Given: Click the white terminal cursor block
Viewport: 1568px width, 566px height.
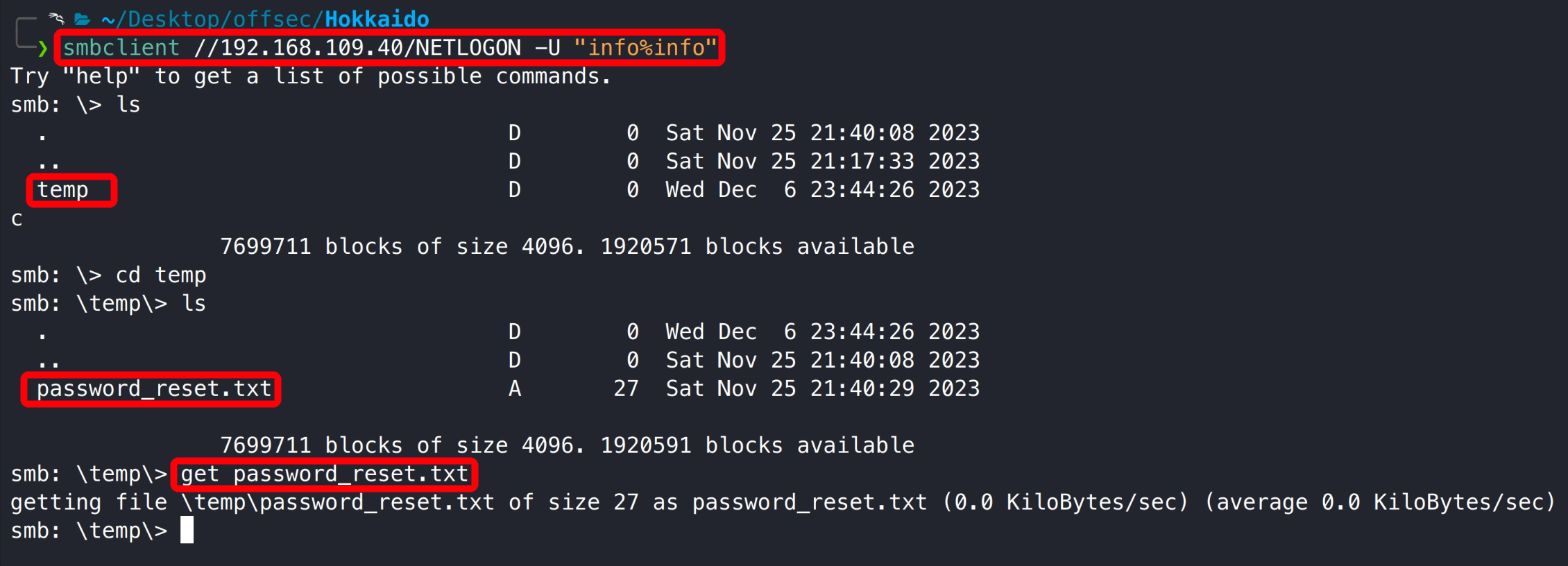Looking at the screenshot, I should [x=187, y=531].
